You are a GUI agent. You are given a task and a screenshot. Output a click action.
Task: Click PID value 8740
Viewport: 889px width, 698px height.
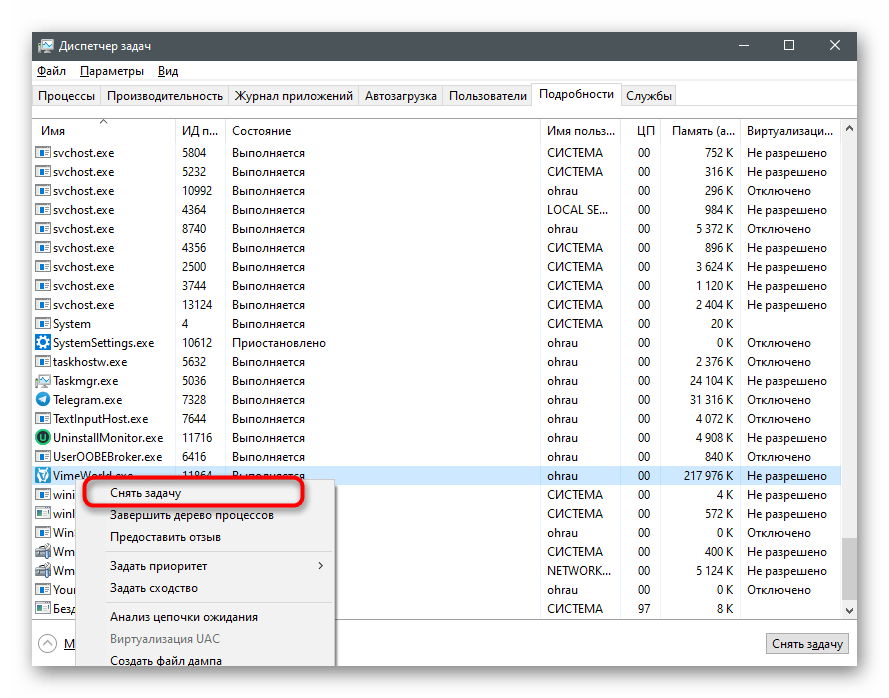pos(194,229)
